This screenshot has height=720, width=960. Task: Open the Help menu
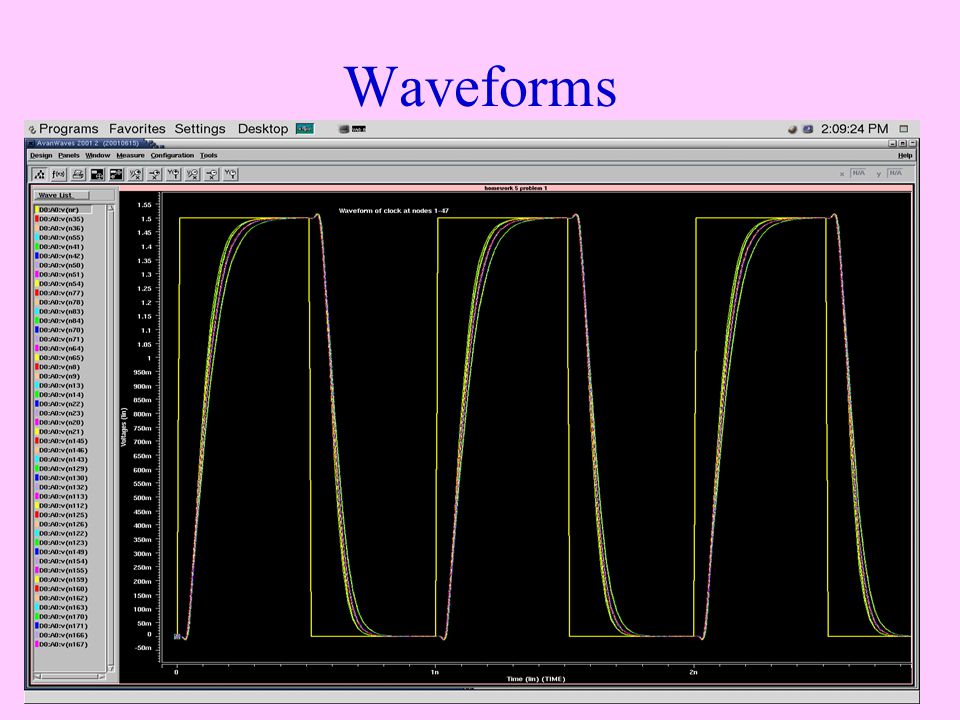pyautogui.click(x=905, y=156)
